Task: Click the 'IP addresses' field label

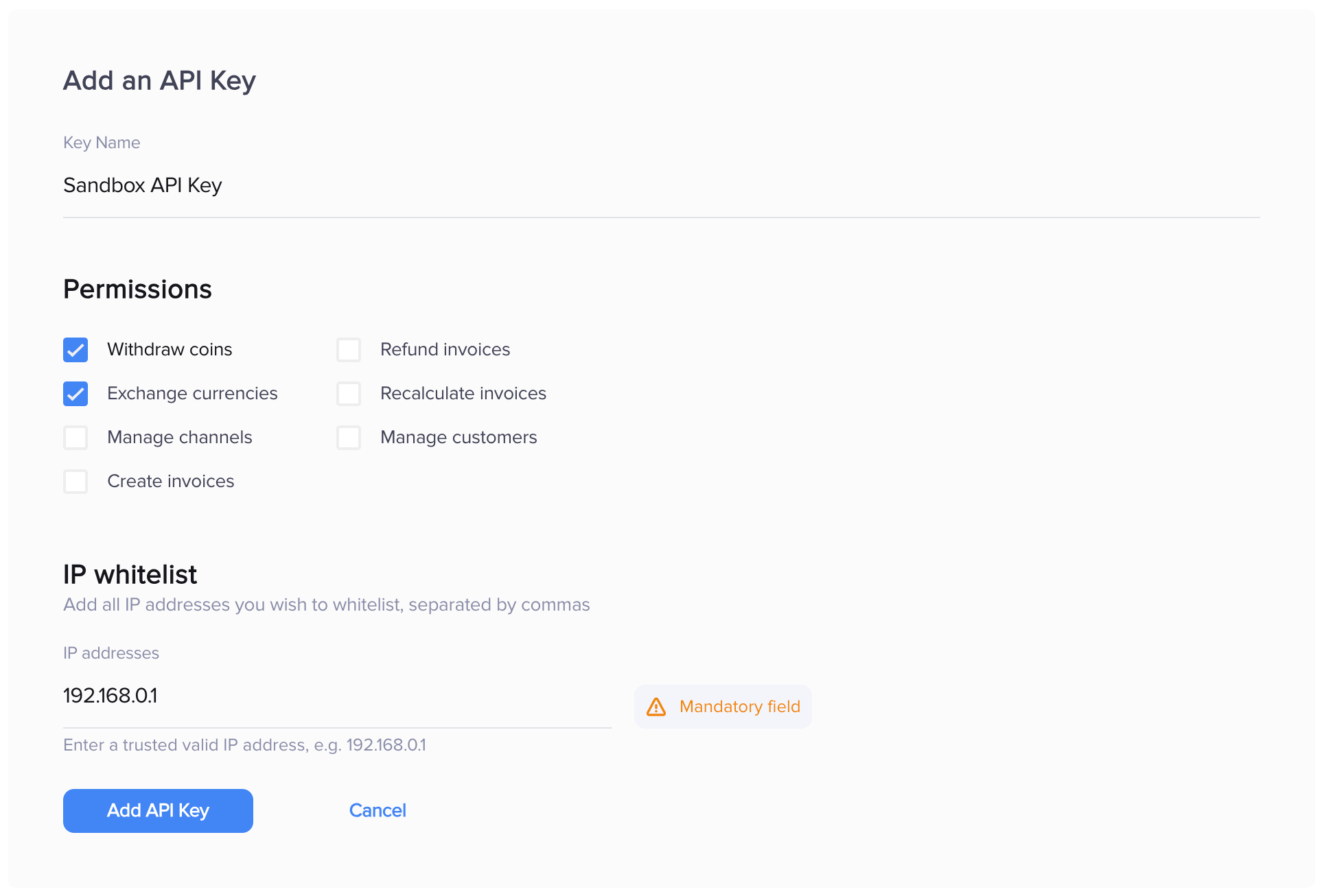Action: coord(111,653)
